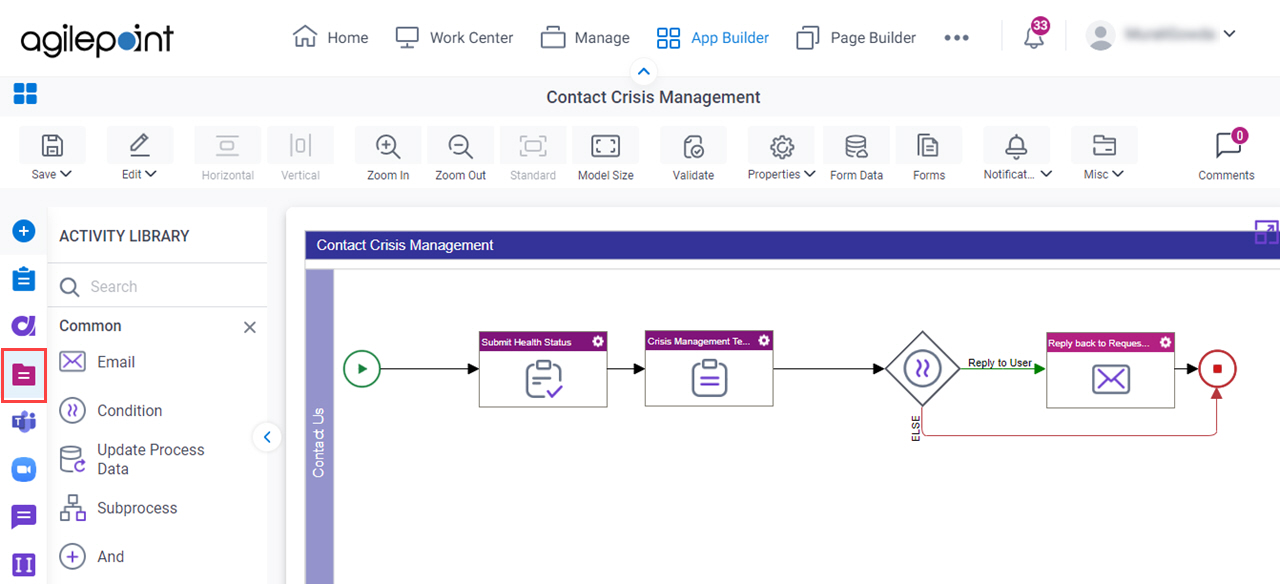Zoom Out of the process model
The height and width of the screenshot is (584, 1280).
pyautogui.click(x=460, y=156)
